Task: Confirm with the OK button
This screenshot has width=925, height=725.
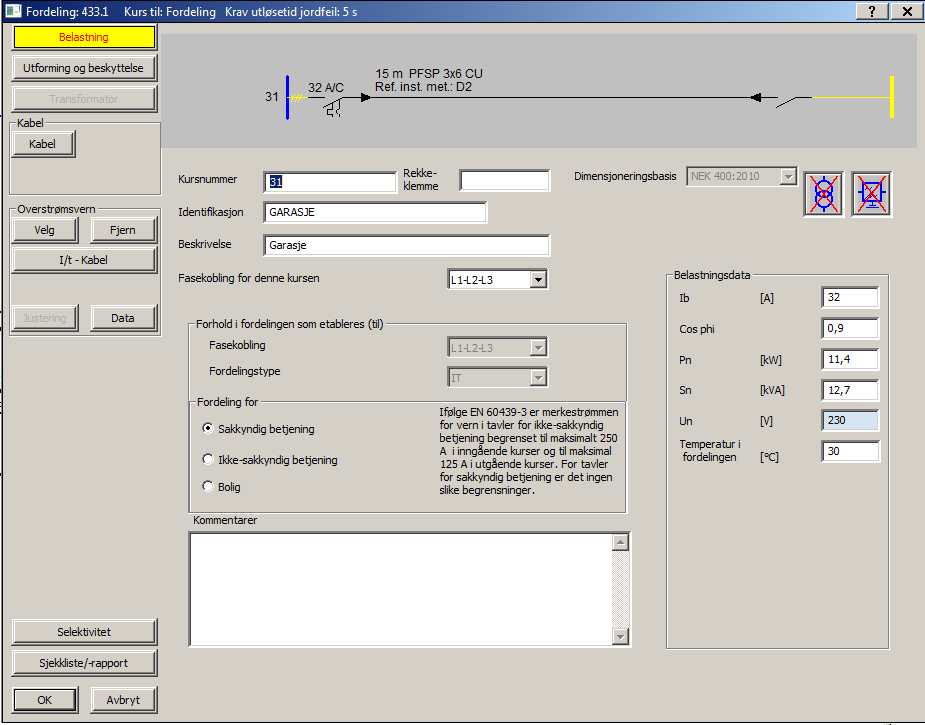Action: (45, 700)
